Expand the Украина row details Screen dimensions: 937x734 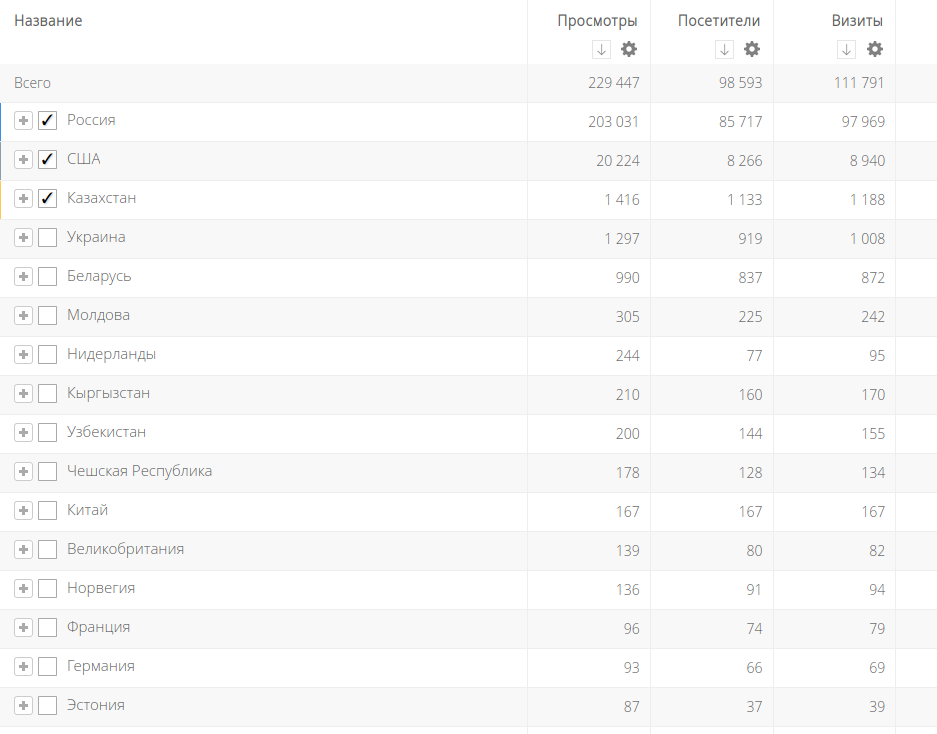24,238
